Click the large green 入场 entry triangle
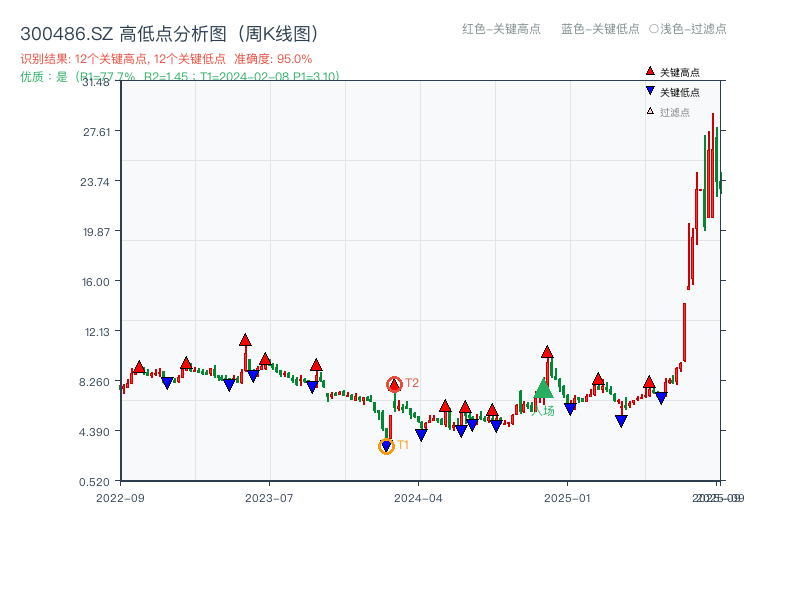The width and height of the screenshot is (800, 600). [543, 388]
